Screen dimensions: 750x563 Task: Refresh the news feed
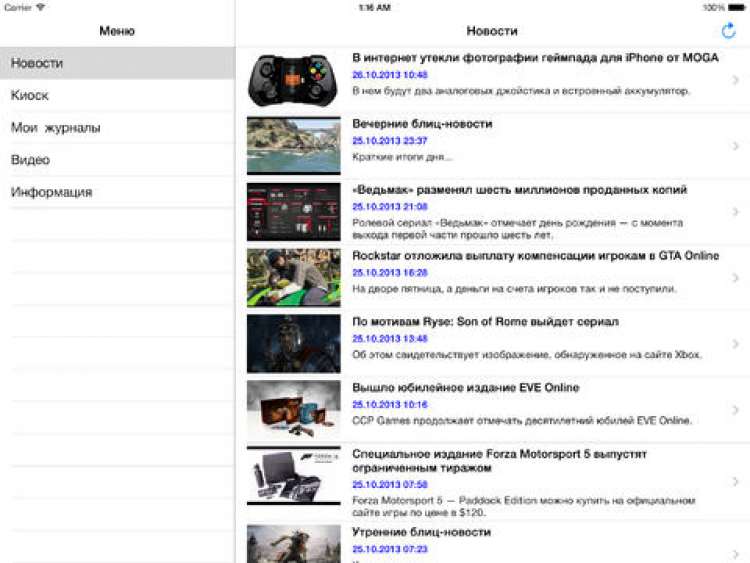coord(728,31)
